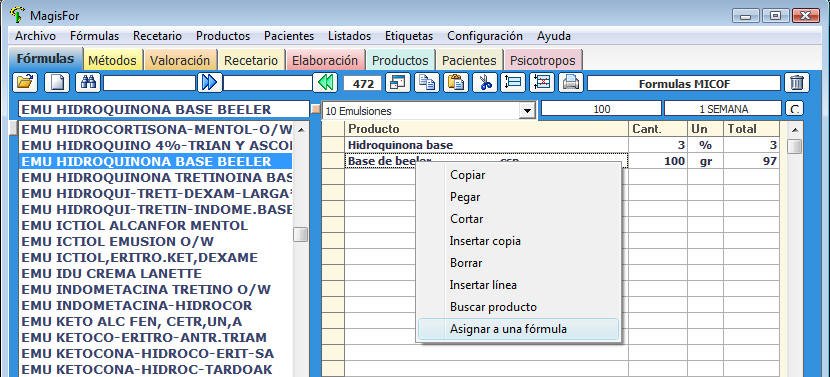Screen dimensions: 830x377
Task: Create a new formula with blank page icon
Action: coord(57,83)
